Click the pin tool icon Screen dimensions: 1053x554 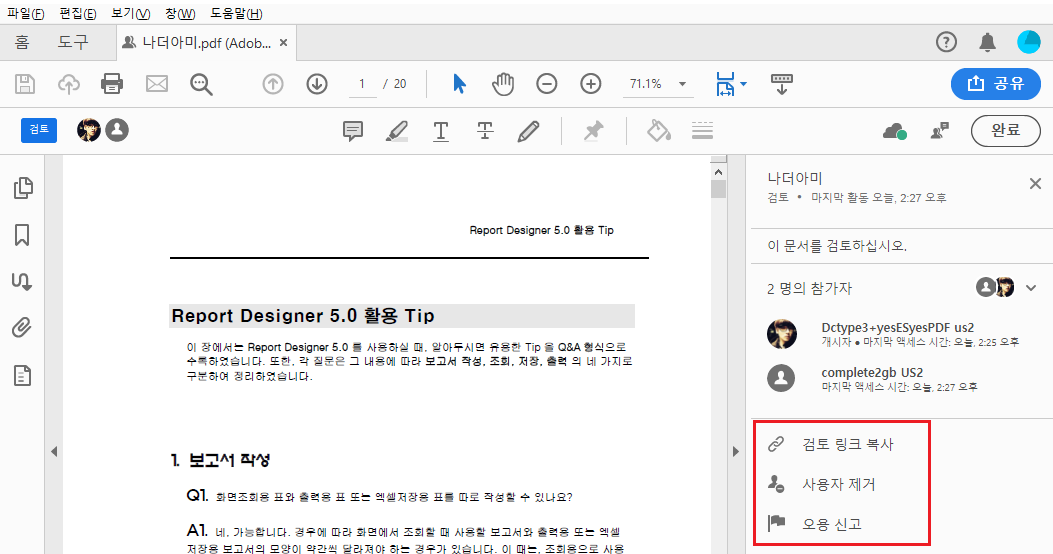[x=593, y=130]
